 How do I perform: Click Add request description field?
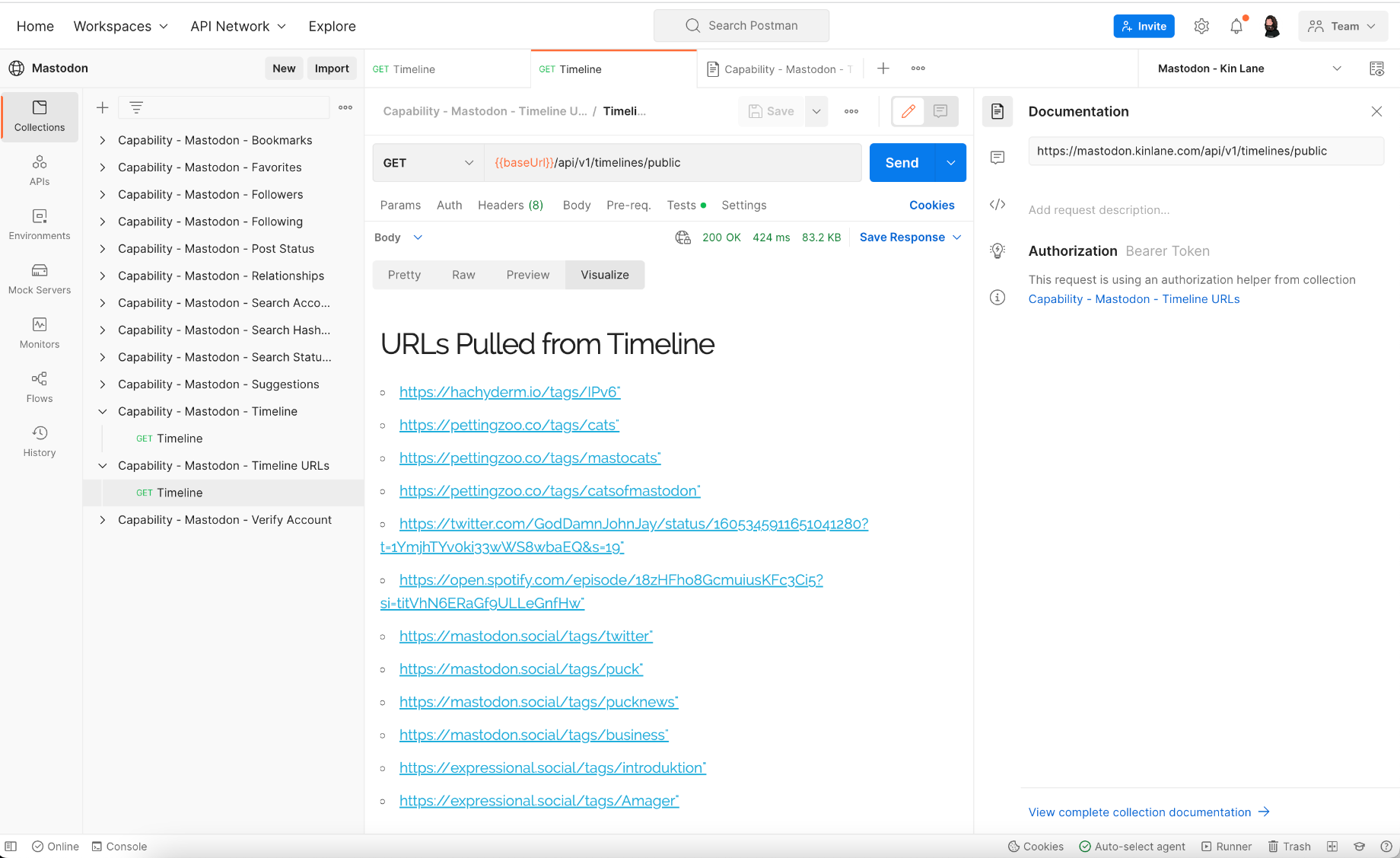click(1099, 210)
